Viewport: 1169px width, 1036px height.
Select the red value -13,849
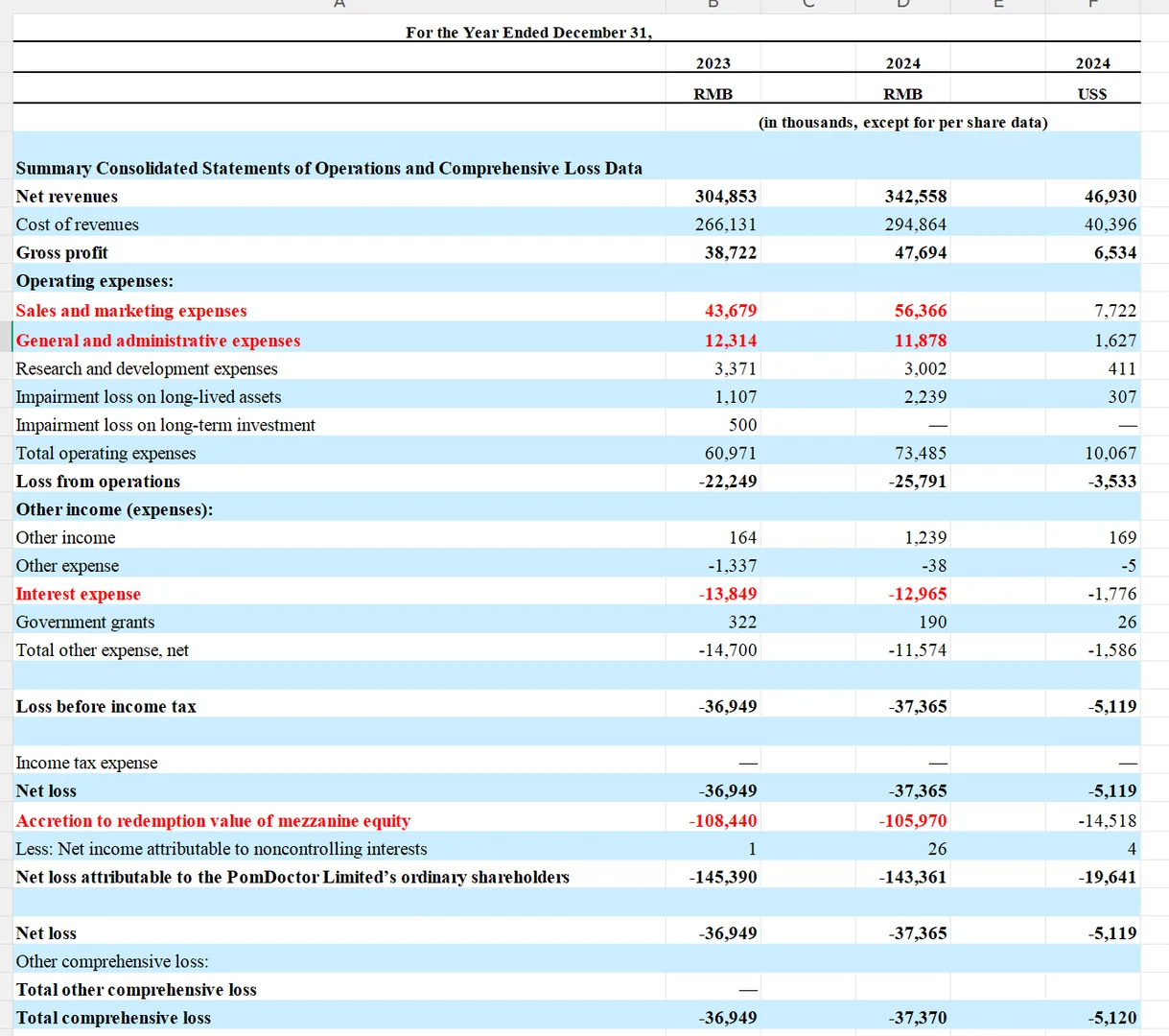[x=728, y=595]
